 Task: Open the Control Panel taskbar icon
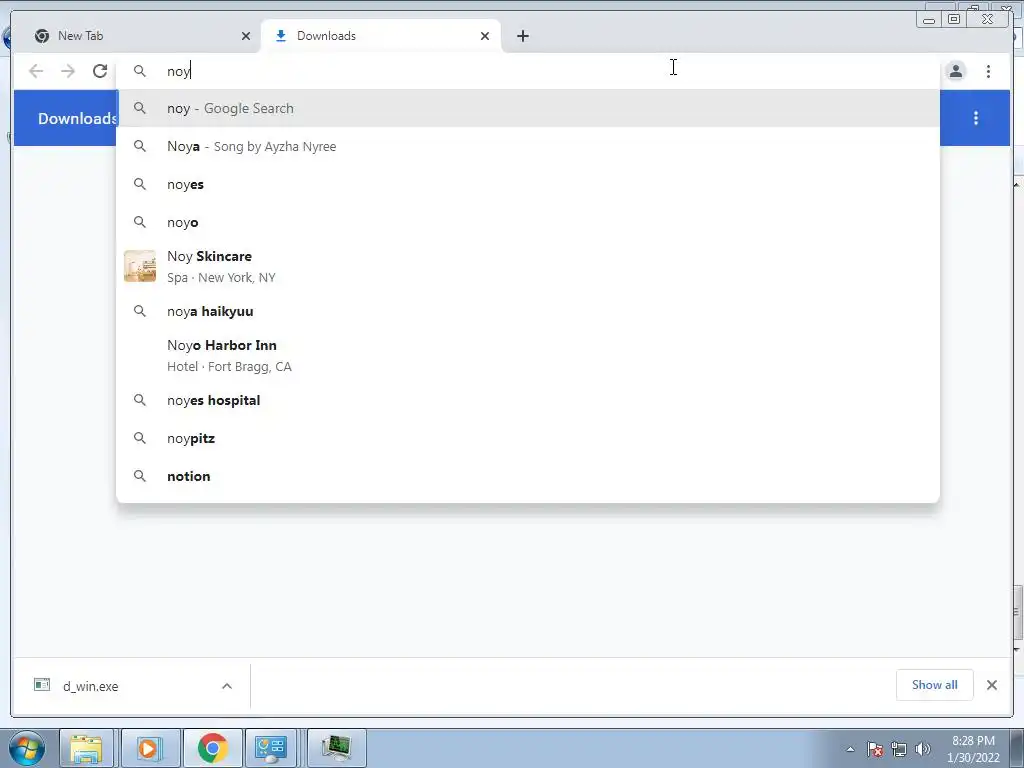click(271, 748)
